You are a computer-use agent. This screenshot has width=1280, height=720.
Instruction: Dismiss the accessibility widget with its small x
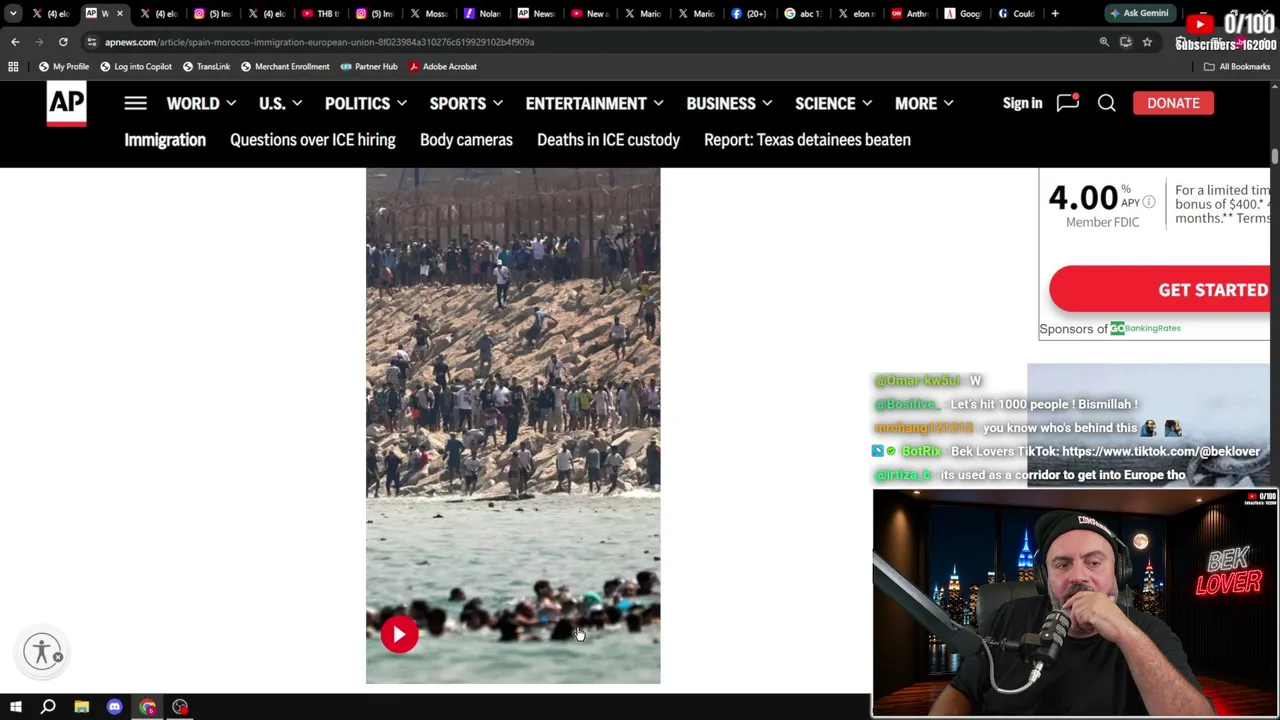[x=58, y=657]
